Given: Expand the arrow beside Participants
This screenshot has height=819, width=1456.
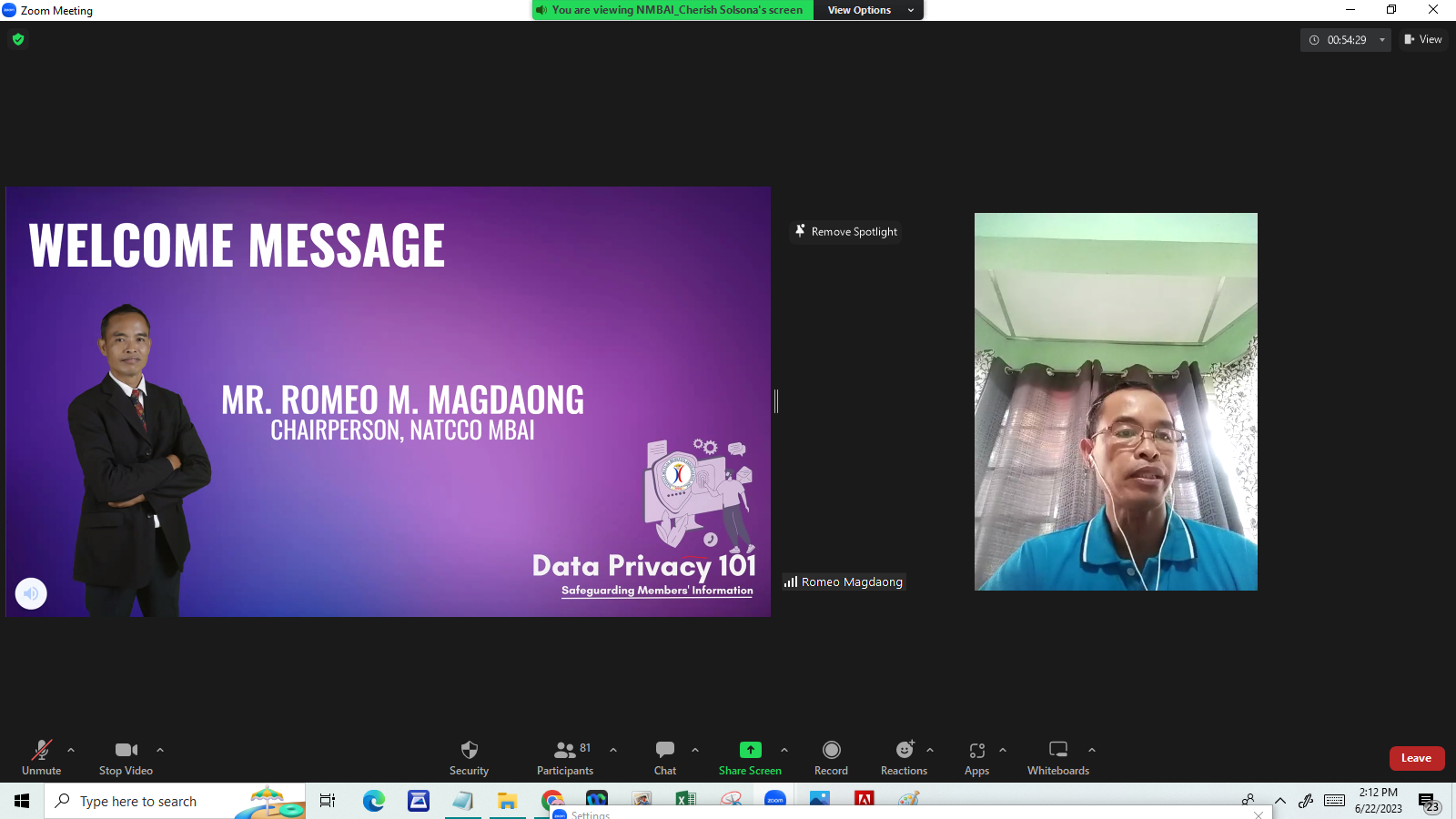Looking at the screenshot, I should [613, 750].
